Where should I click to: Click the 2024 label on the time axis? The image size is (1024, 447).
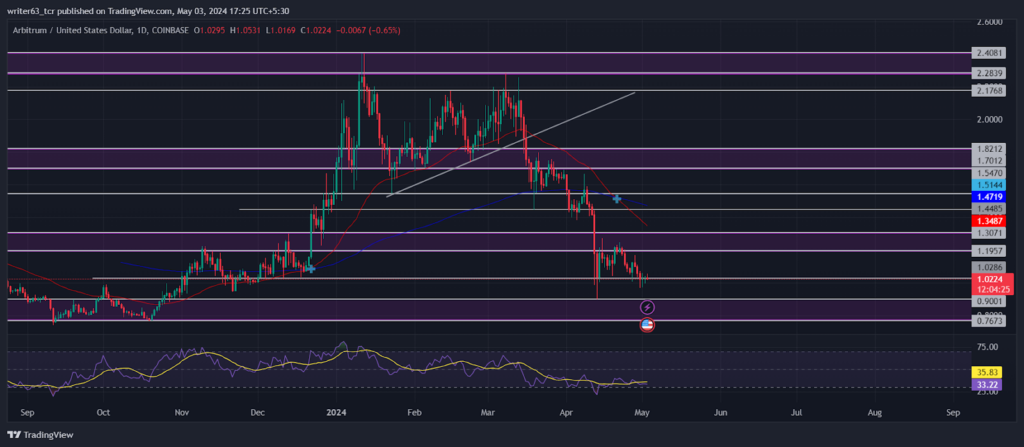(336, 413)
